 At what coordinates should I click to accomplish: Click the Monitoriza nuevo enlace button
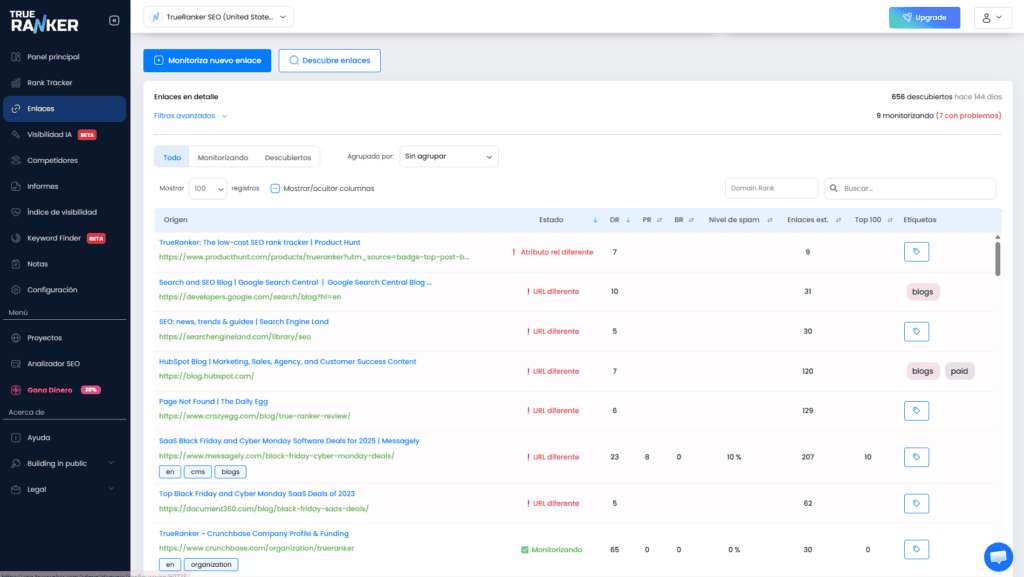point(207,60)
